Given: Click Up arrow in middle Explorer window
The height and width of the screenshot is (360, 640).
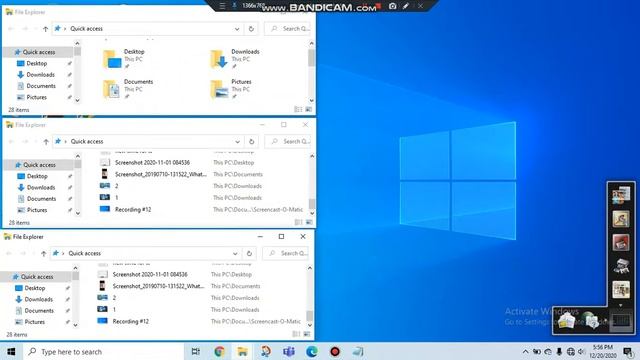Looking at the screenshot, I should click(x=46, y=141).
